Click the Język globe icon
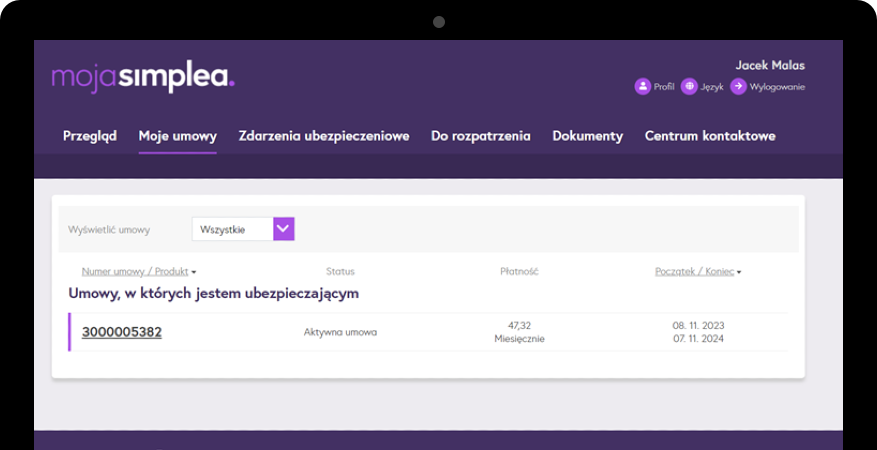This screenshot has height=450, width=877. click(x=689, y=87)
